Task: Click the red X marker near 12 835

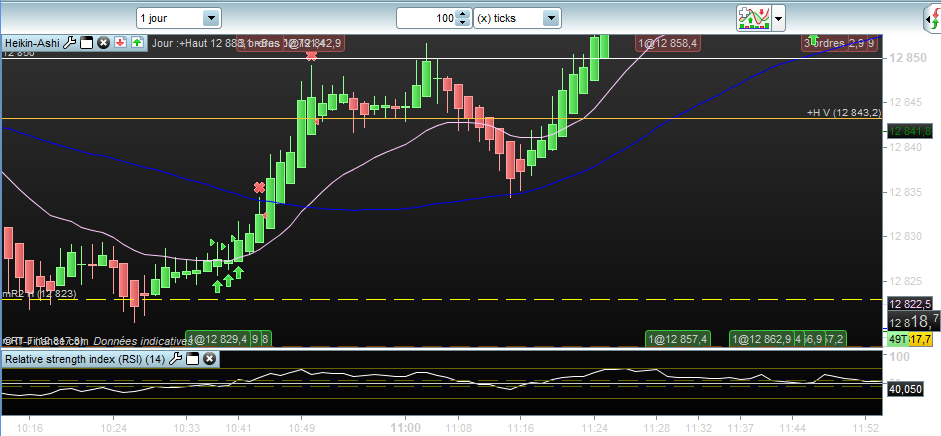Action: [x=259, y=187]
